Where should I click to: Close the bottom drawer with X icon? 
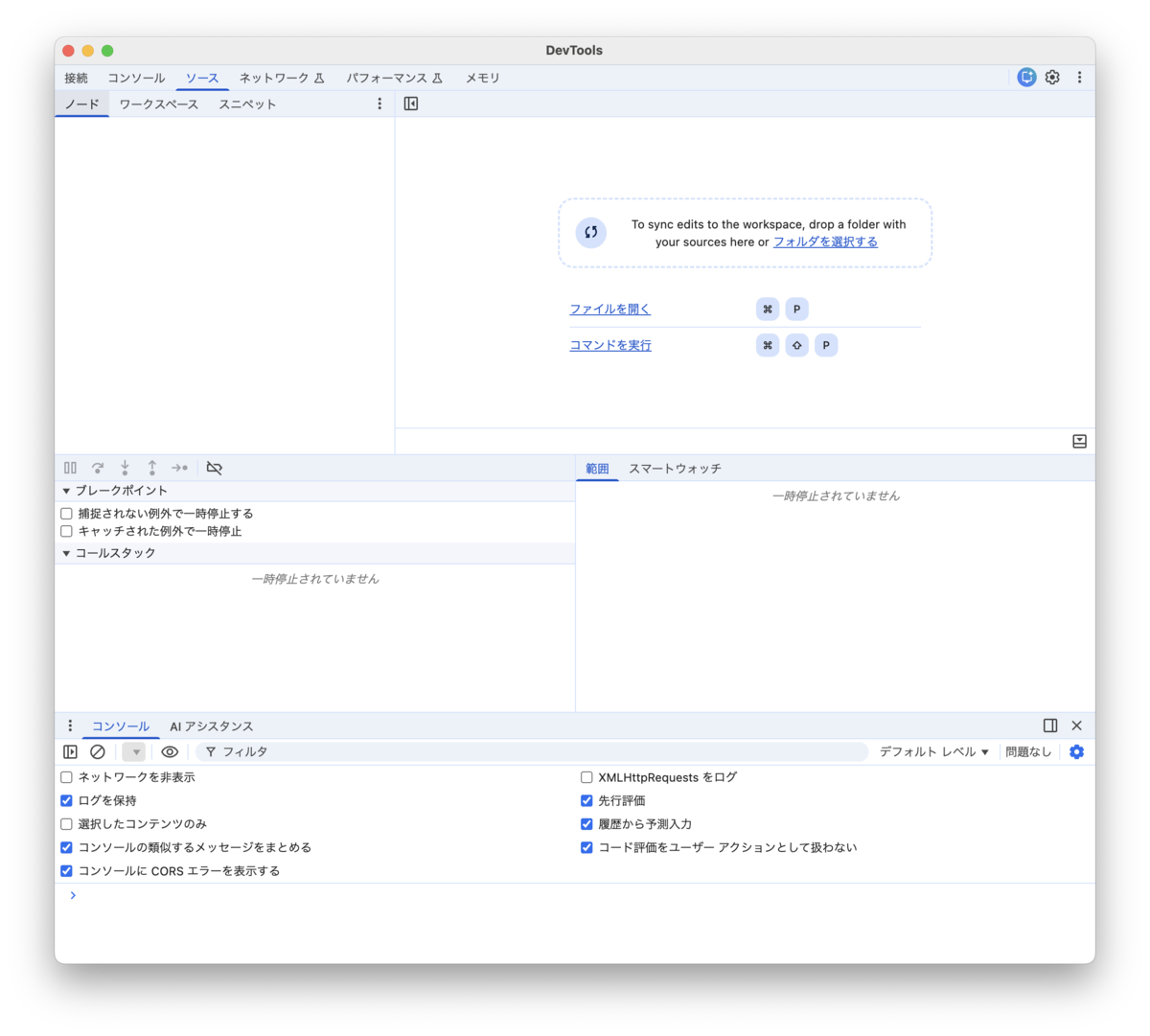click(x=1077, y=725)
